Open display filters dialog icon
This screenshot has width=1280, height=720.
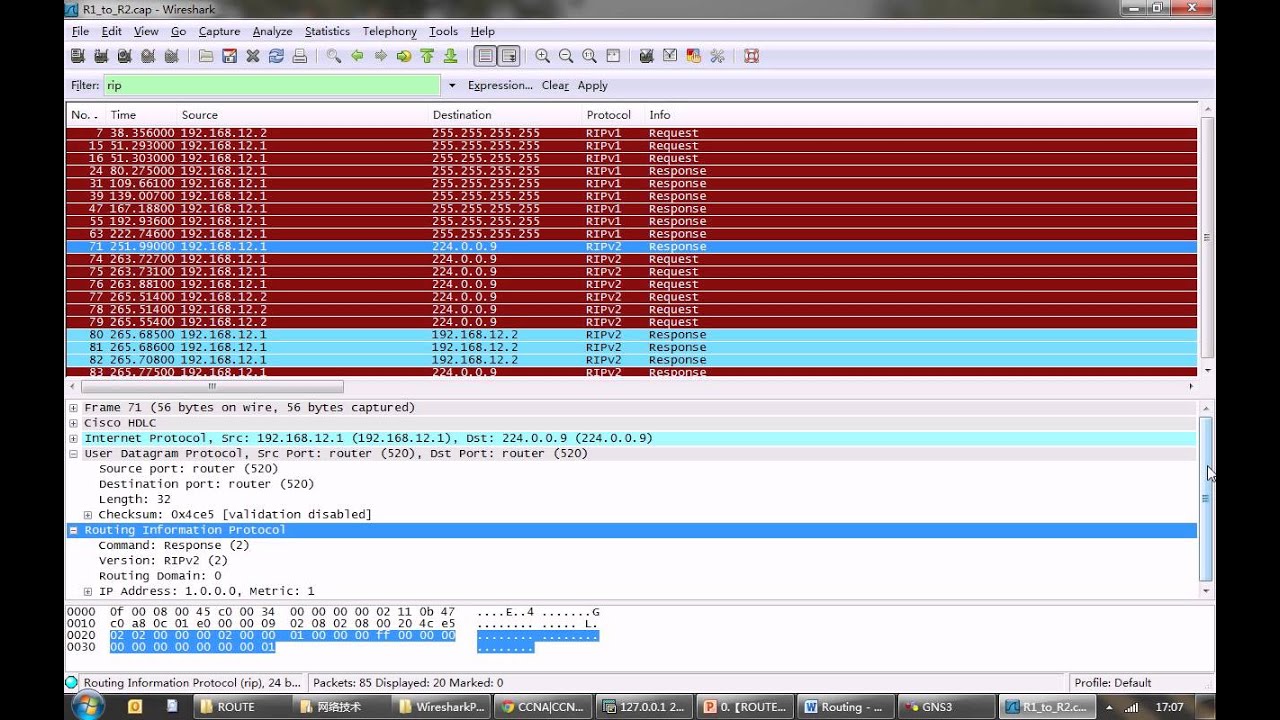point(670,56)
